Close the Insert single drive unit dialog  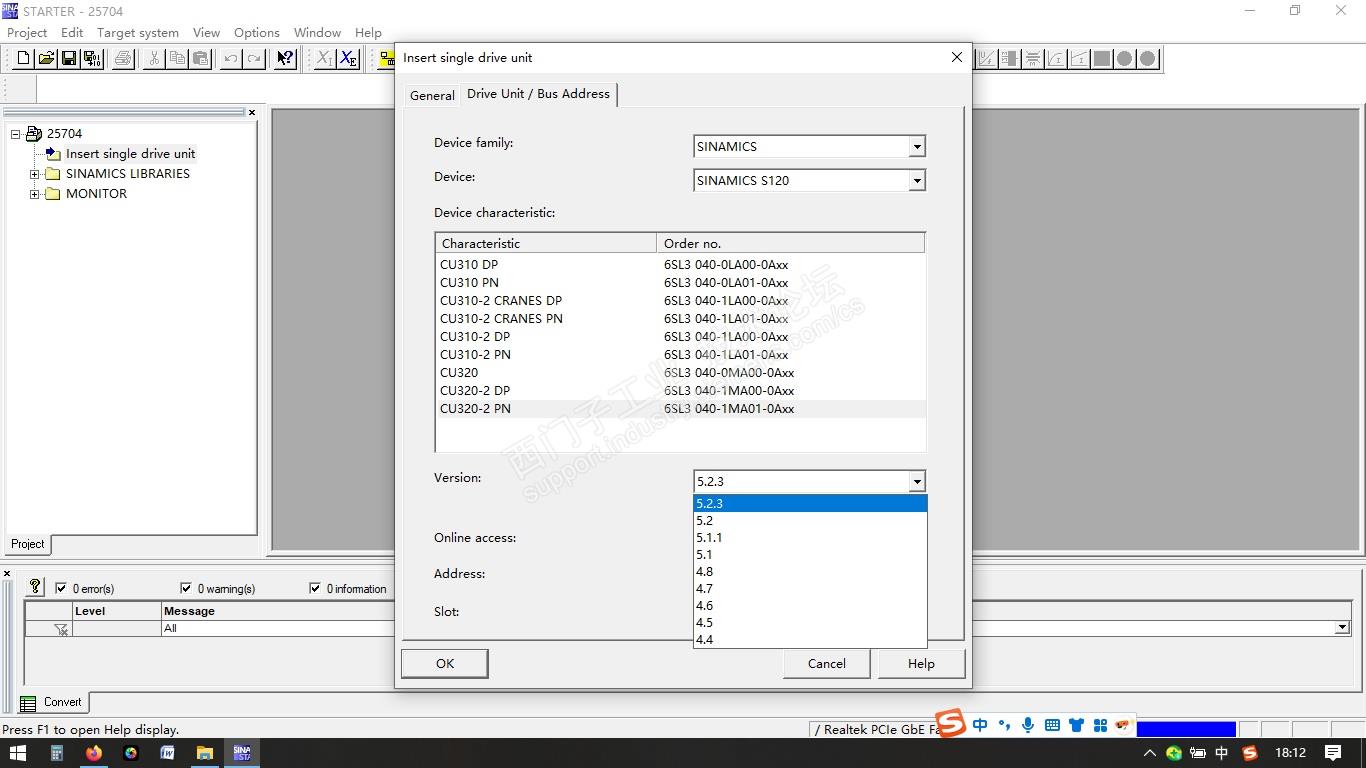pos(956,58)
